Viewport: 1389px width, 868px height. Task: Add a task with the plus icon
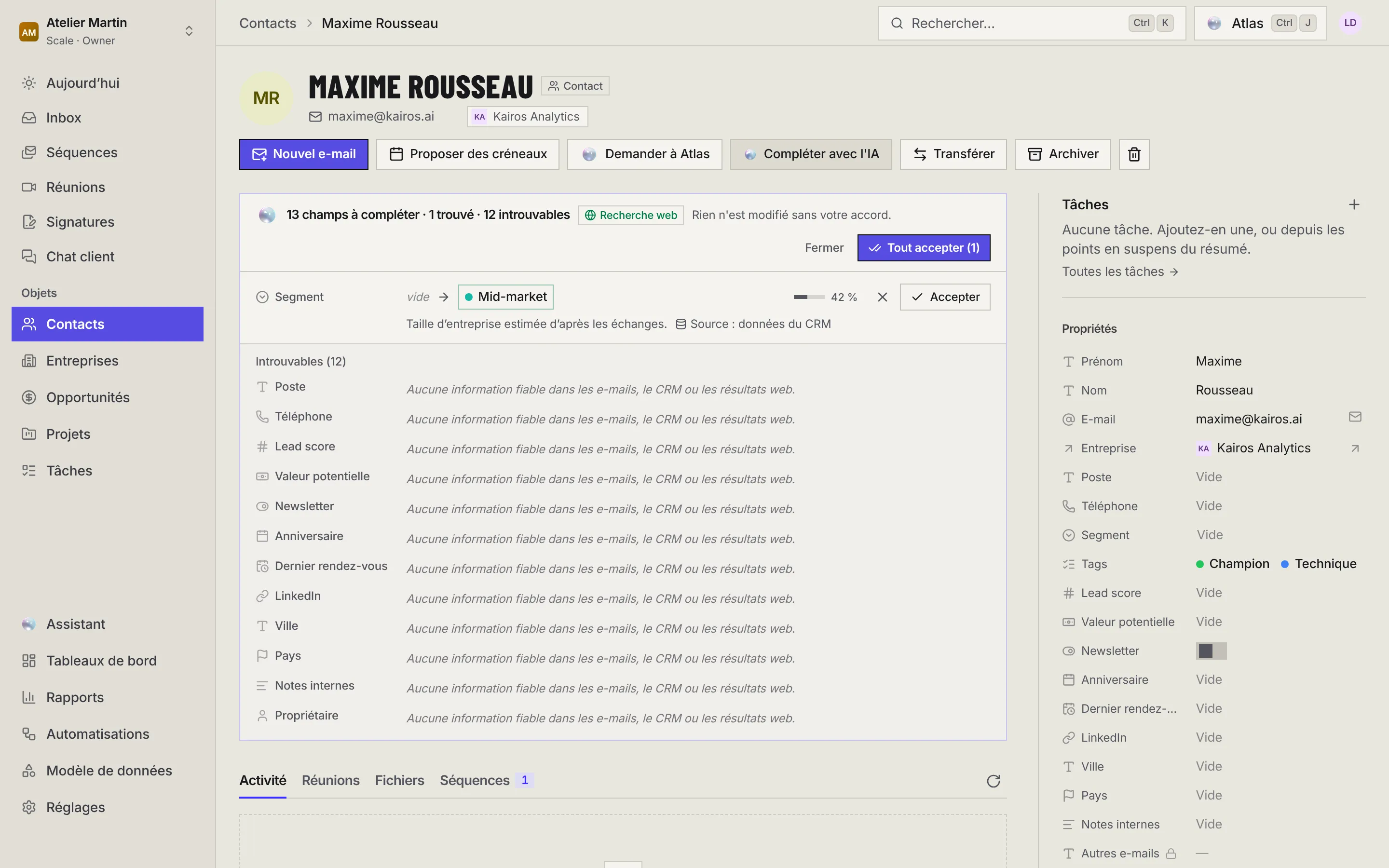point(1354,204)
